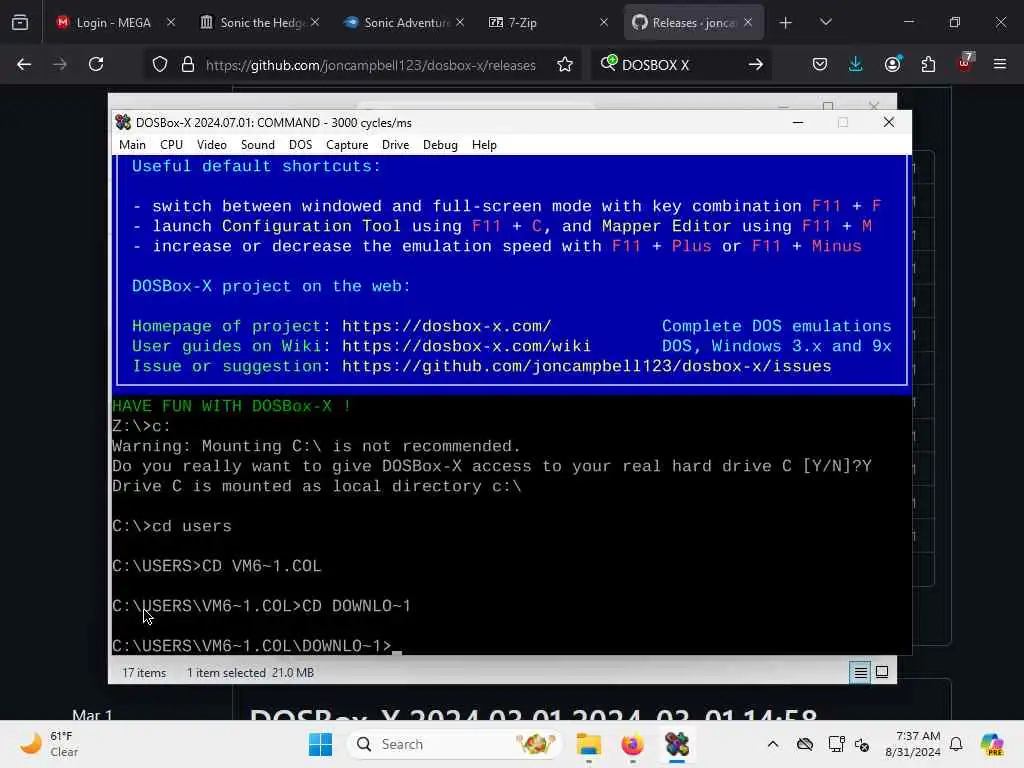Open the DOS menu in DOSBox-X
The width and height of the screenshot is (1024, 768).
click(x=300, y=145)
